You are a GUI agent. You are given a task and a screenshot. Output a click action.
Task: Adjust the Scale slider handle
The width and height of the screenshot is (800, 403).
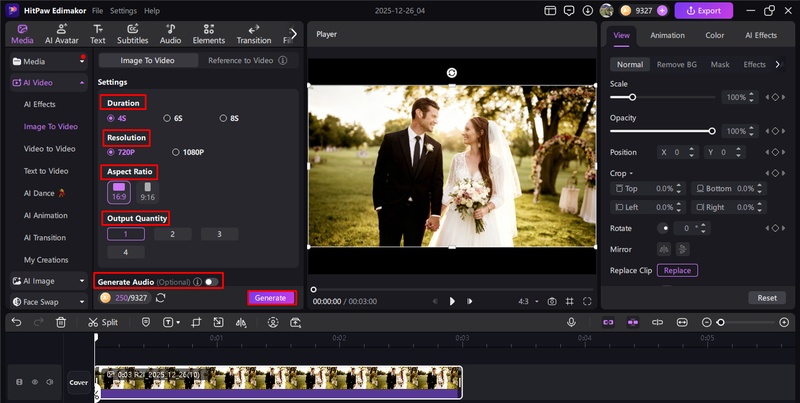point(632,97)
